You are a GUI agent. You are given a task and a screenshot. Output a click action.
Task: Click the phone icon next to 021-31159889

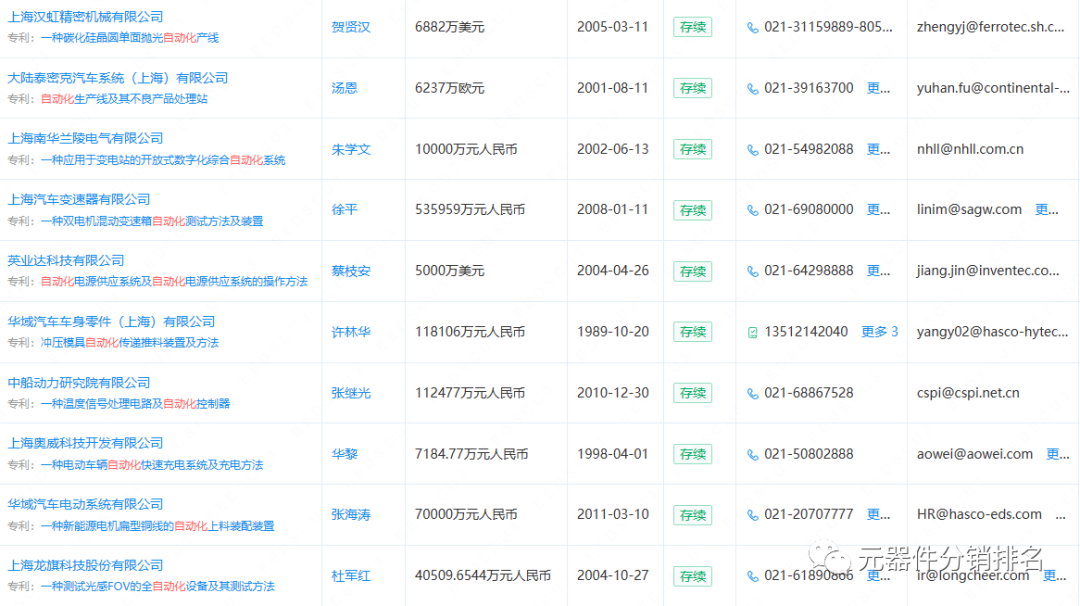[753, 28]
